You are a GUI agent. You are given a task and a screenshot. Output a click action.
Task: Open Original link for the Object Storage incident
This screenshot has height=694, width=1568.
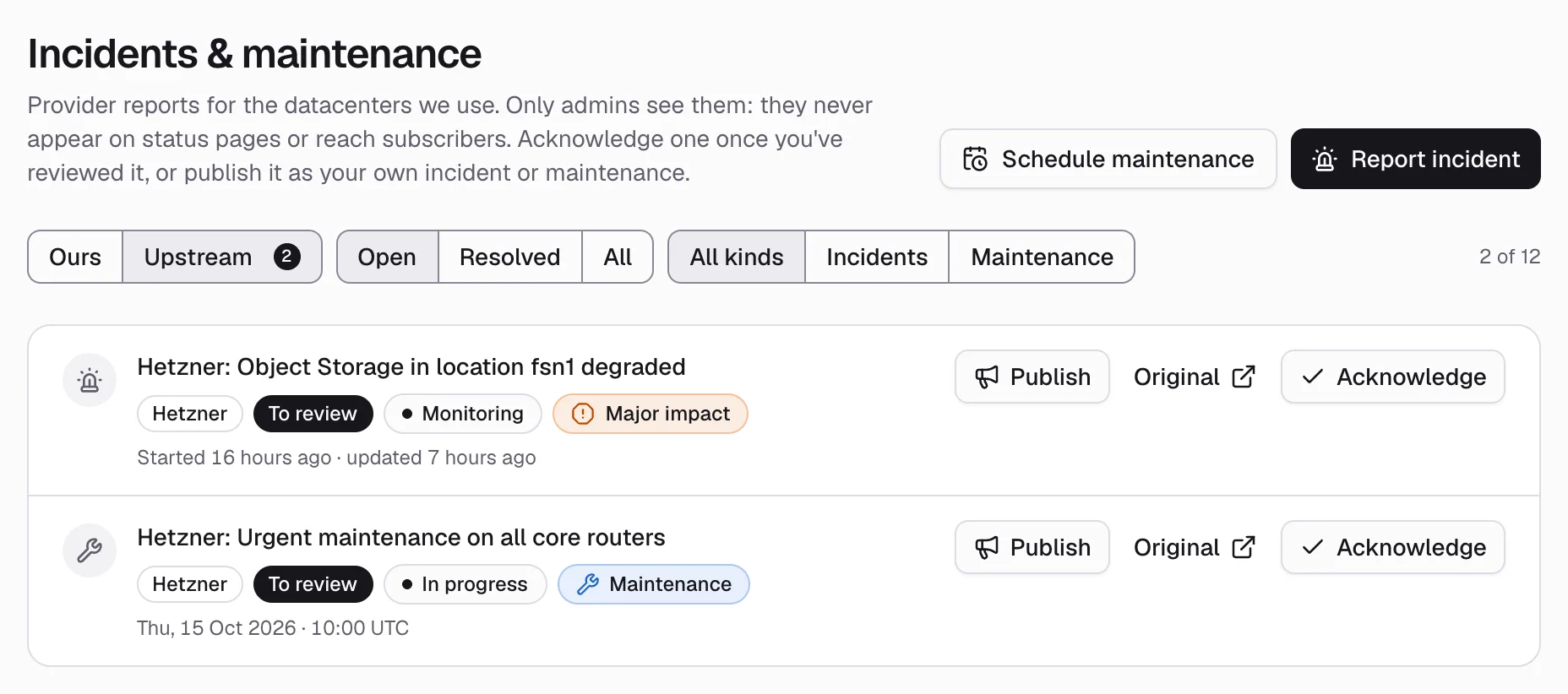[x=1195, y=377]
